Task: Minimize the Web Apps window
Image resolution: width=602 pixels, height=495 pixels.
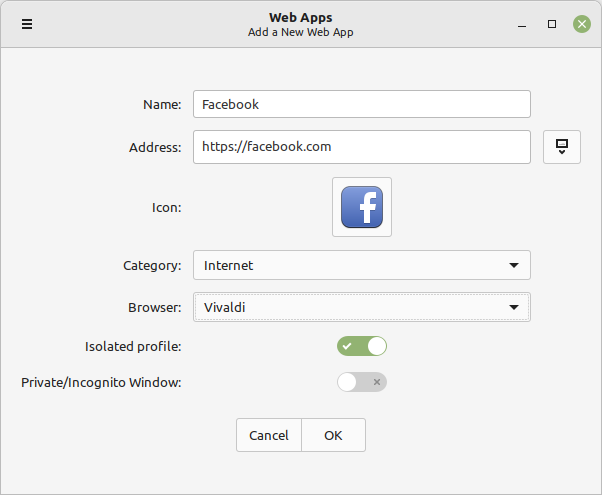Action: coord(521,24)
